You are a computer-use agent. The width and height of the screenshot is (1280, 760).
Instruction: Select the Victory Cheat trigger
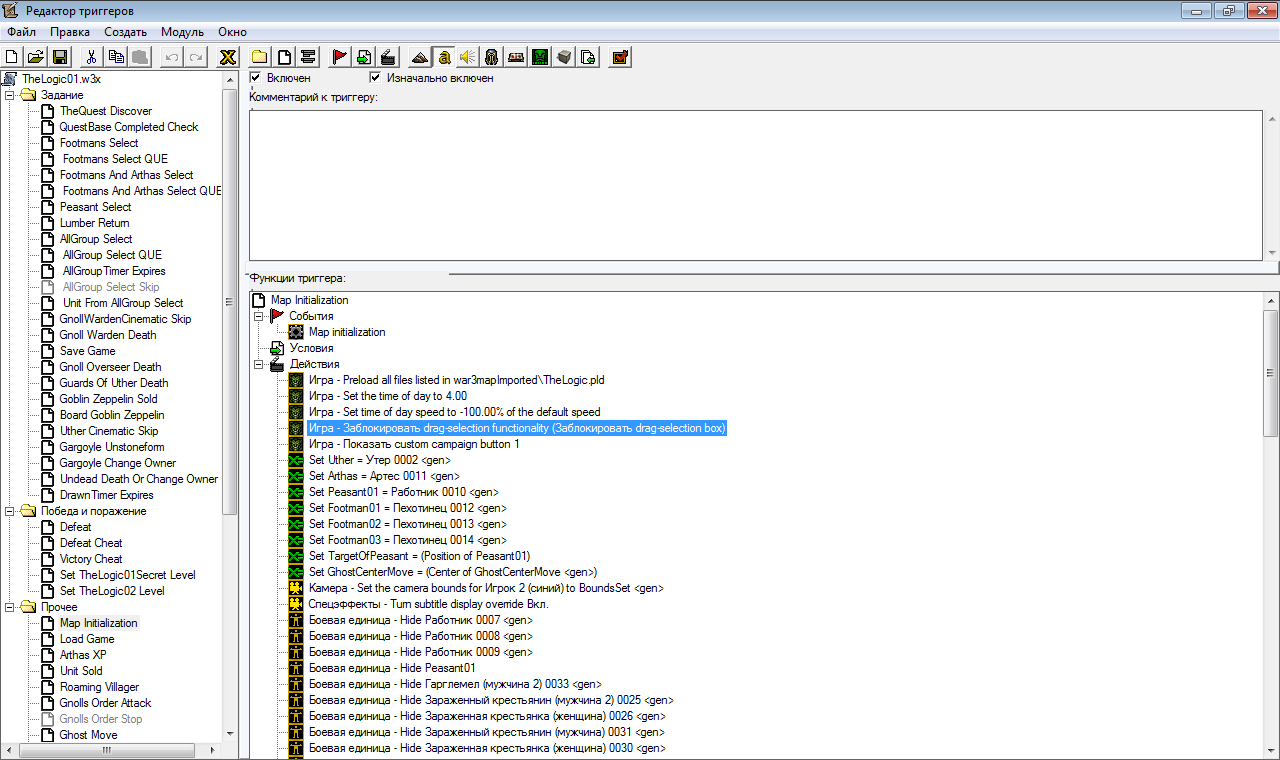(x=91, y=559)
